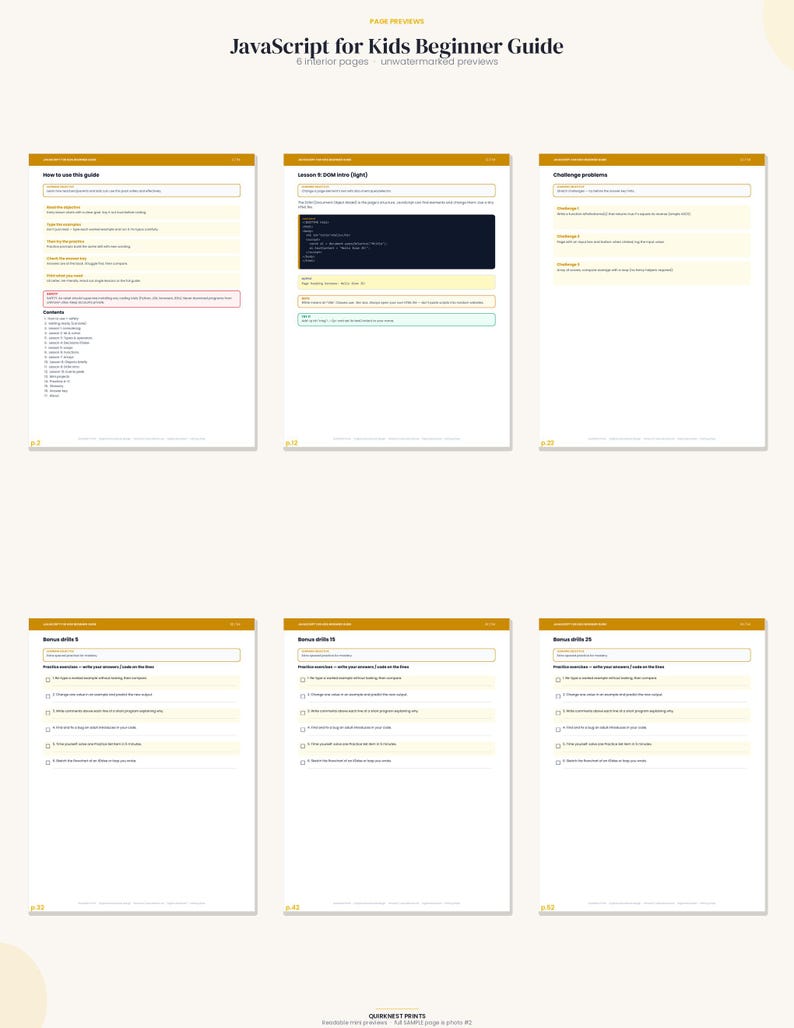This screenshot has height=1028, width=794.
Task: Check exercise 5 box in Bonus drills 5
Action: click(x=48, y=746)
